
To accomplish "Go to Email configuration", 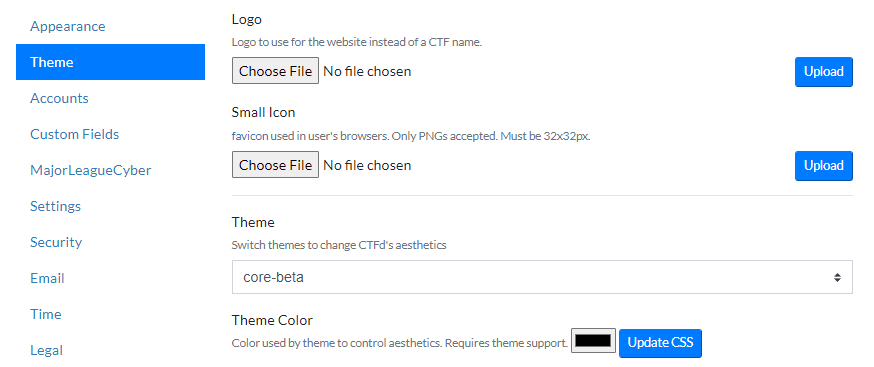I will point(47,278).
